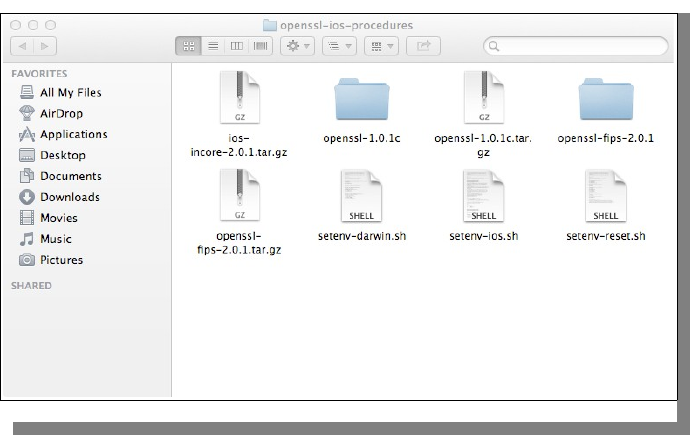Screen dimensions: 690x435
Task: Select the openssl-fips-2.0.1 folder icon
Action: tap(606, 99)
